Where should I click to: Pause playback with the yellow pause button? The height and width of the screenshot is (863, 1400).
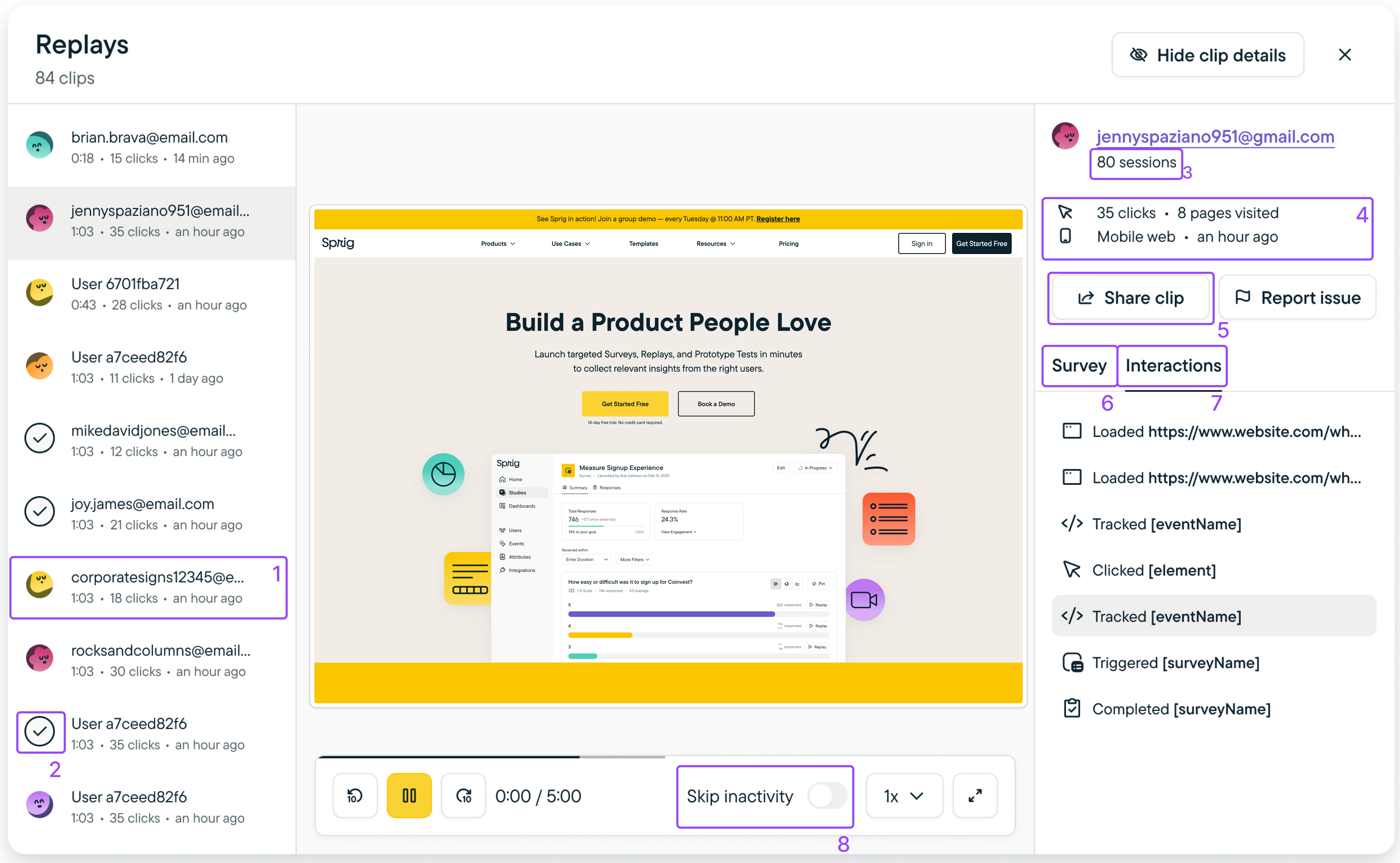click(409, 796)
